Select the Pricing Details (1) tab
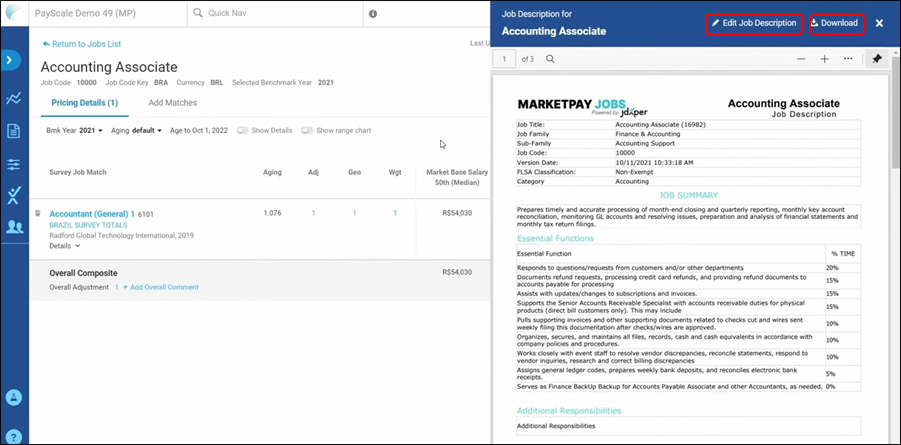The image size is (901, 445). pyautogui.click(x=85, y=103)
